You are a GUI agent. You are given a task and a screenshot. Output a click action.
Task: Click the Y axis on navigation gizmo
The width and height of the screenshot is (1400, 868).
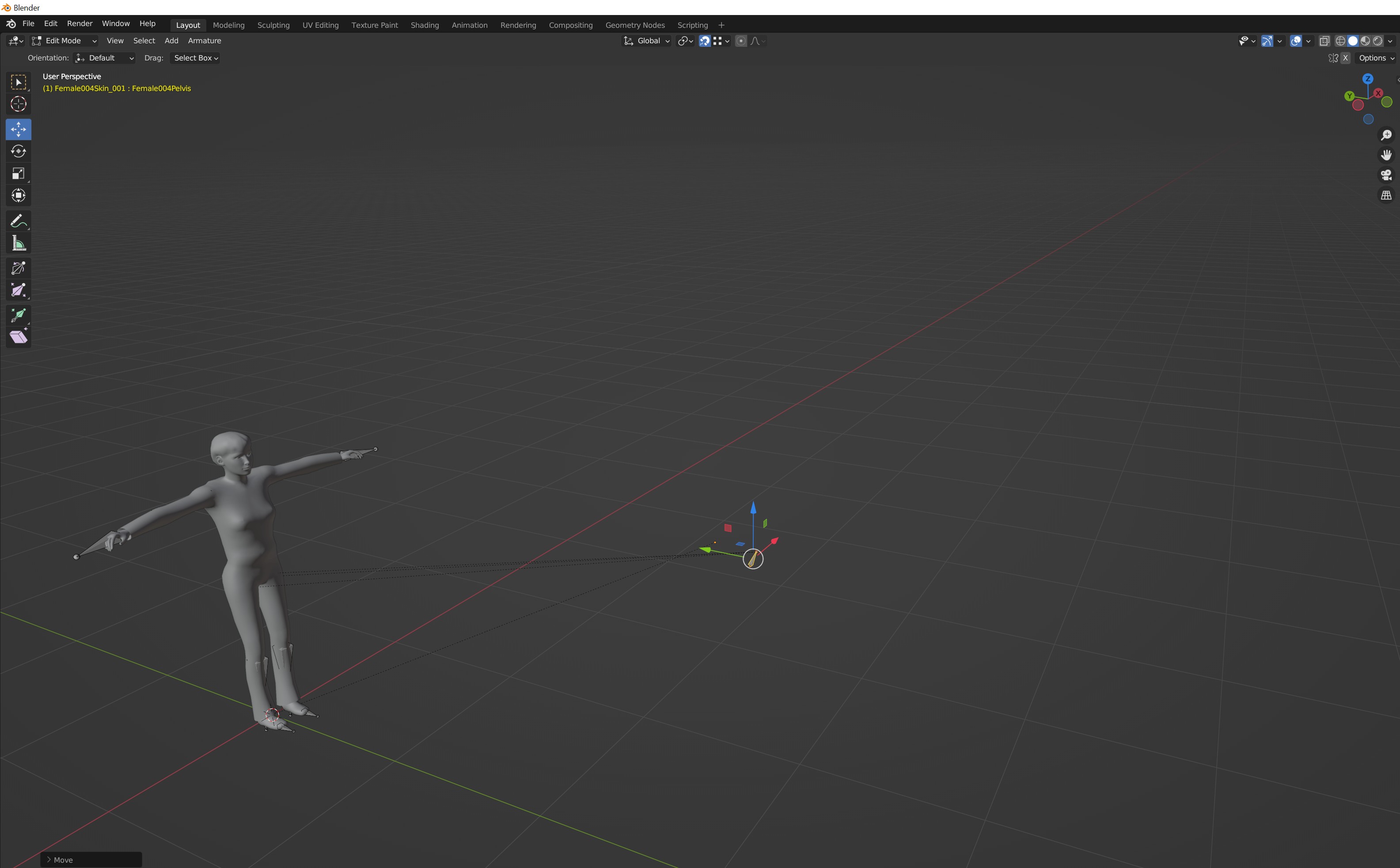[x=1350, y=96]
